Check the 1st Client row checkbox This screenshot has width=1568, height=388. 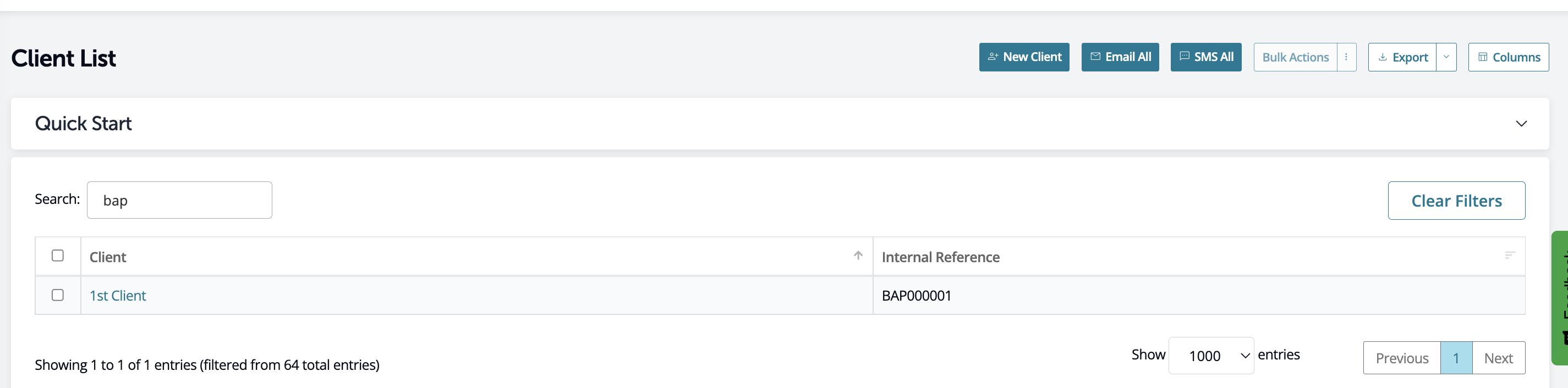coord(58,295)
